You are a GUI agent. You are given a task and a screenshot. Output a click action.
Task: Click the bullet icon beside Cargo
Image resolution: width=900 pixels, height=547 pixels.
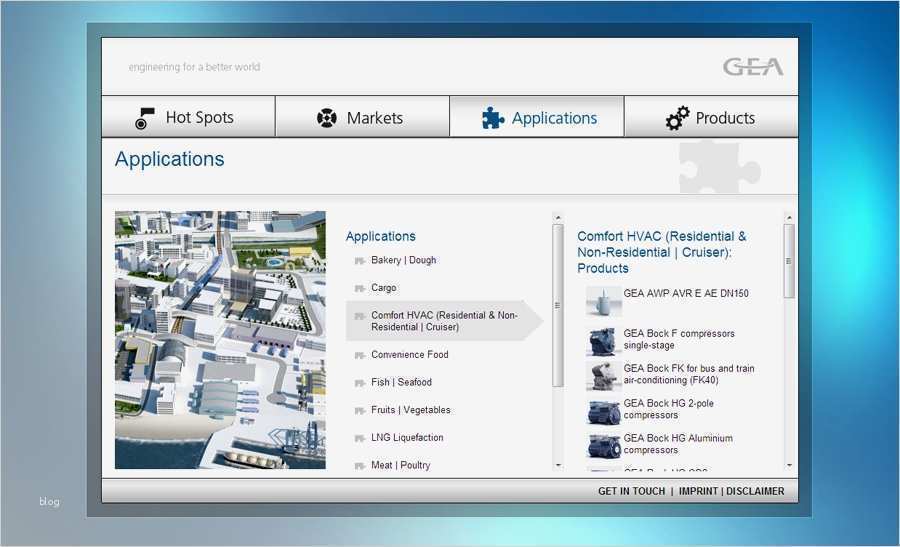point(360,289)
